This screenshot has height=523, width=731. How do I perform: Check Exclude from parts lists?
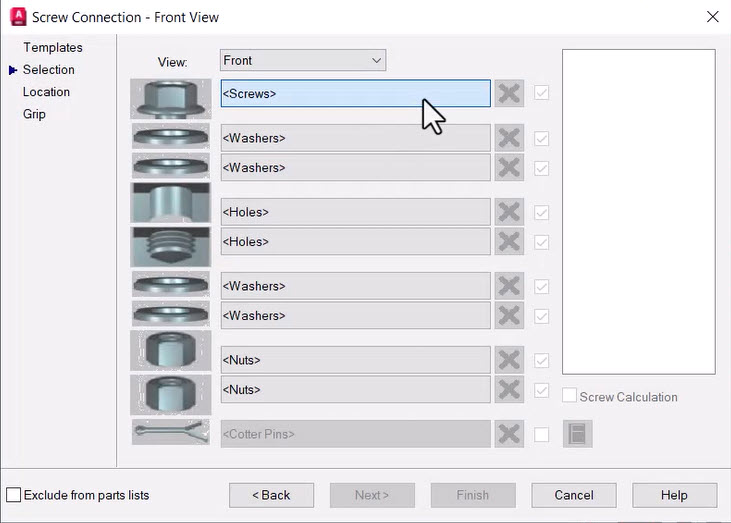pyautogui.click(x=14, y=495)
